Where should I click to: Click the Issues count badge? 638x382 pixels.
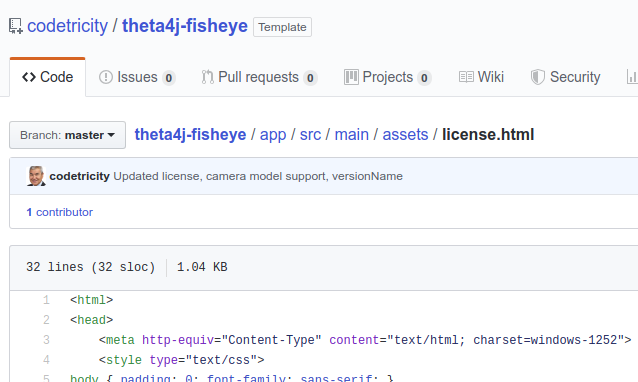(168, 78)
